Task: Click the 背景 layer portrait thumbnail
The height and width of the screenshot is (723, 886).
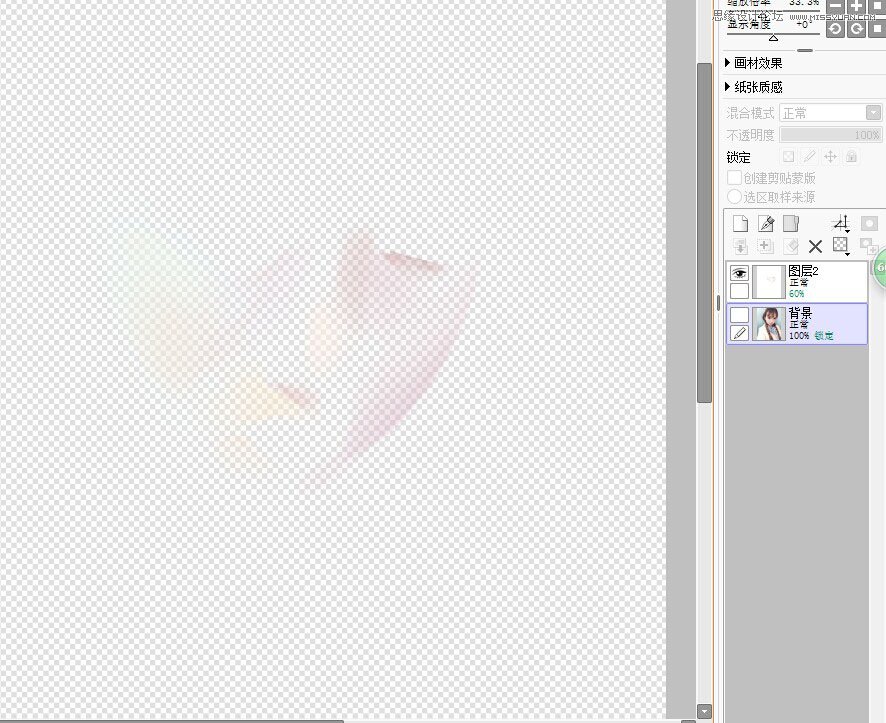Action: (768, 324)
